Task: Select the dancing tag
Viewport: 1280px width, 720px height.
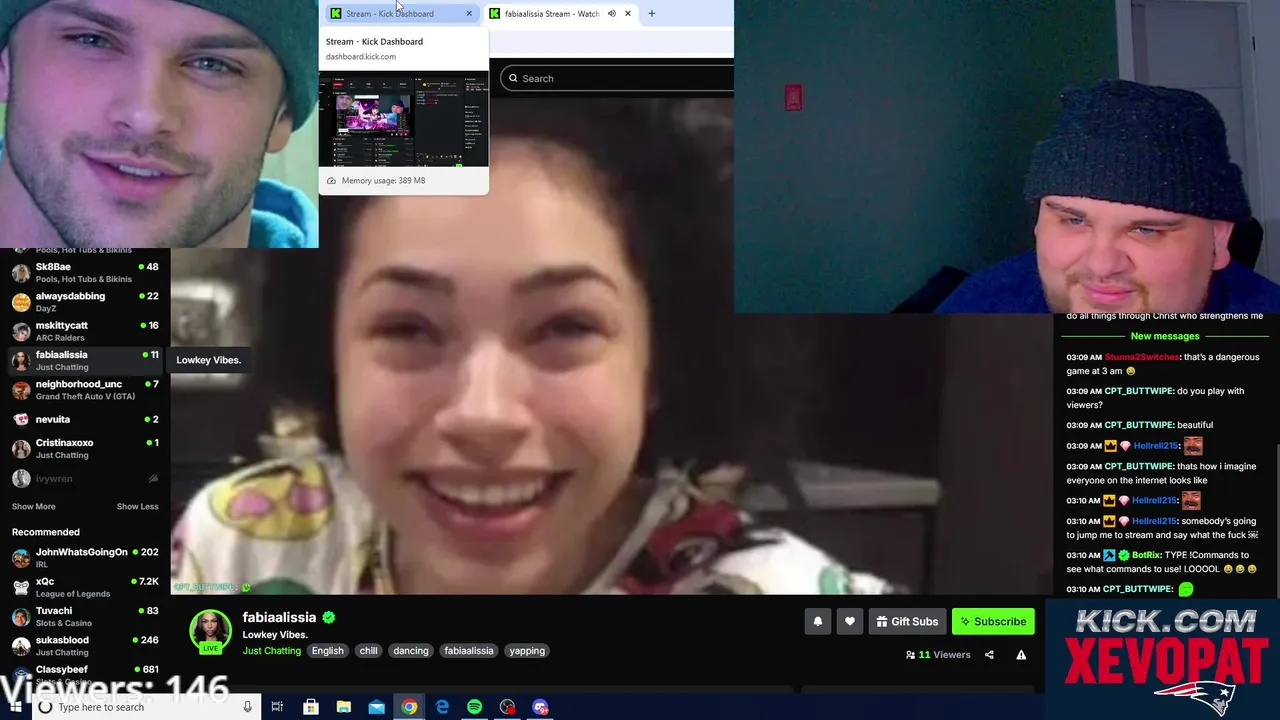Action: (x=410, y=651)
